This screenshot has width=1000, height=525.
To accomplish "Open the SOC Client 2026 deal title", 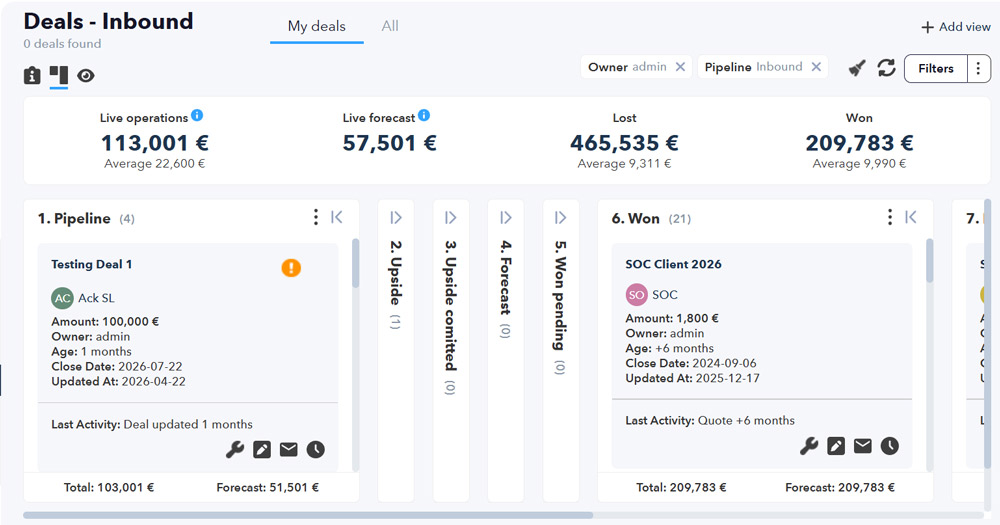I will click(x=673, y=264).
